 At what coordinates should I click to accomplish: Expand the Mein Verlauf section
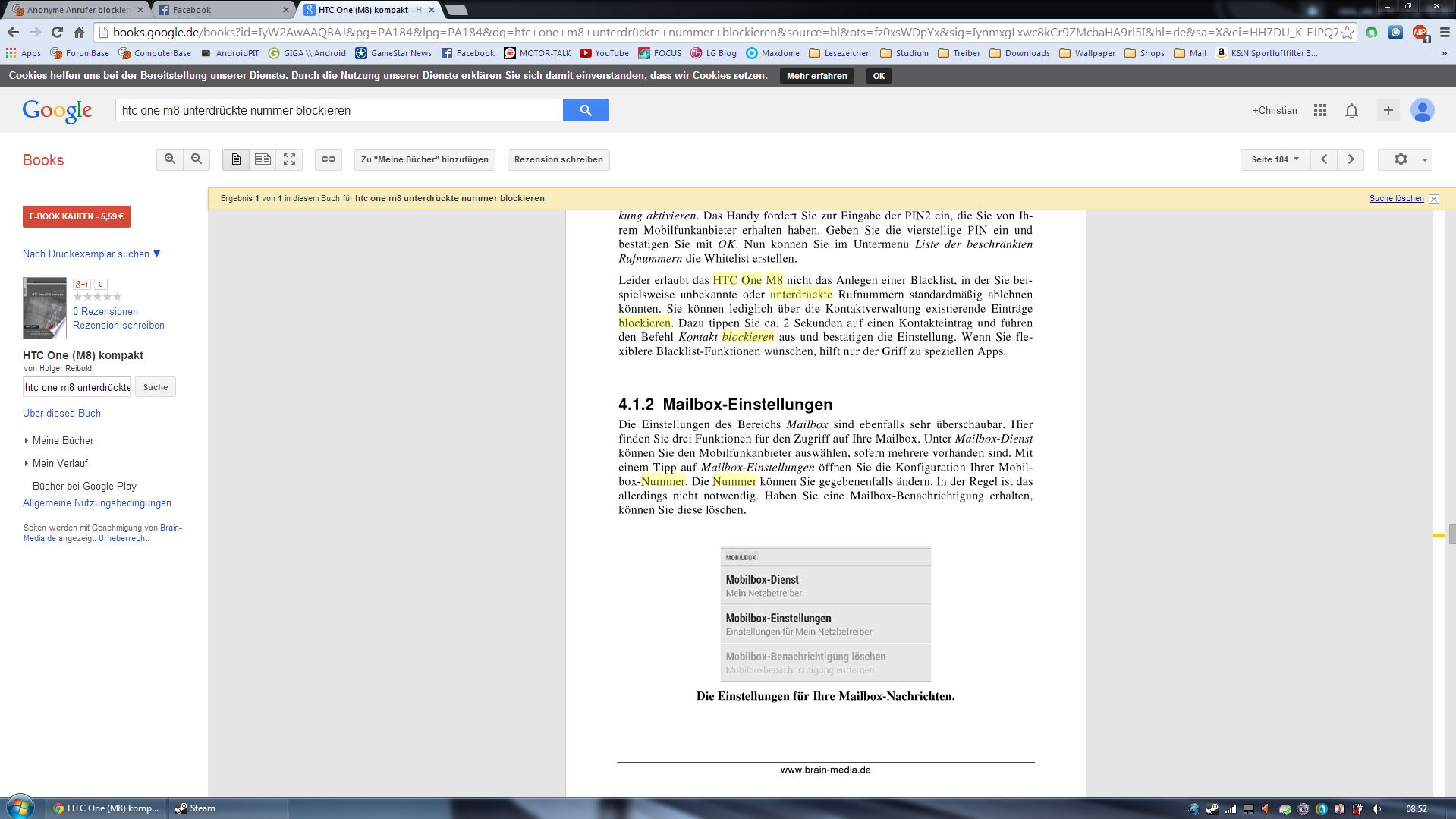pos(56,463)
